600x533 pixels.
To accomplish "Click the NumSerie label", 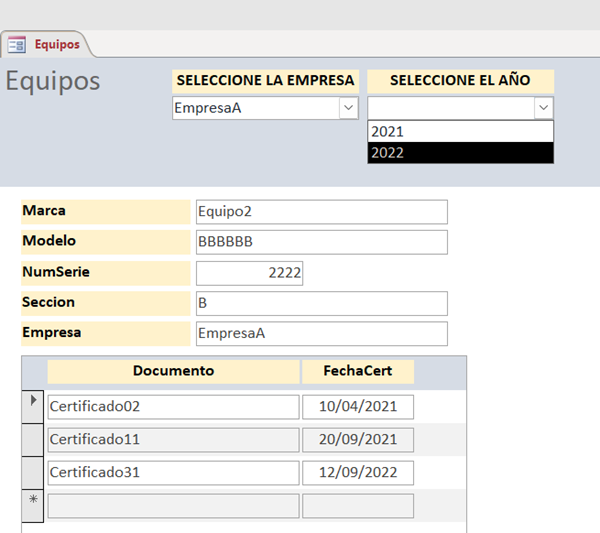I will [x=106, y=273].
